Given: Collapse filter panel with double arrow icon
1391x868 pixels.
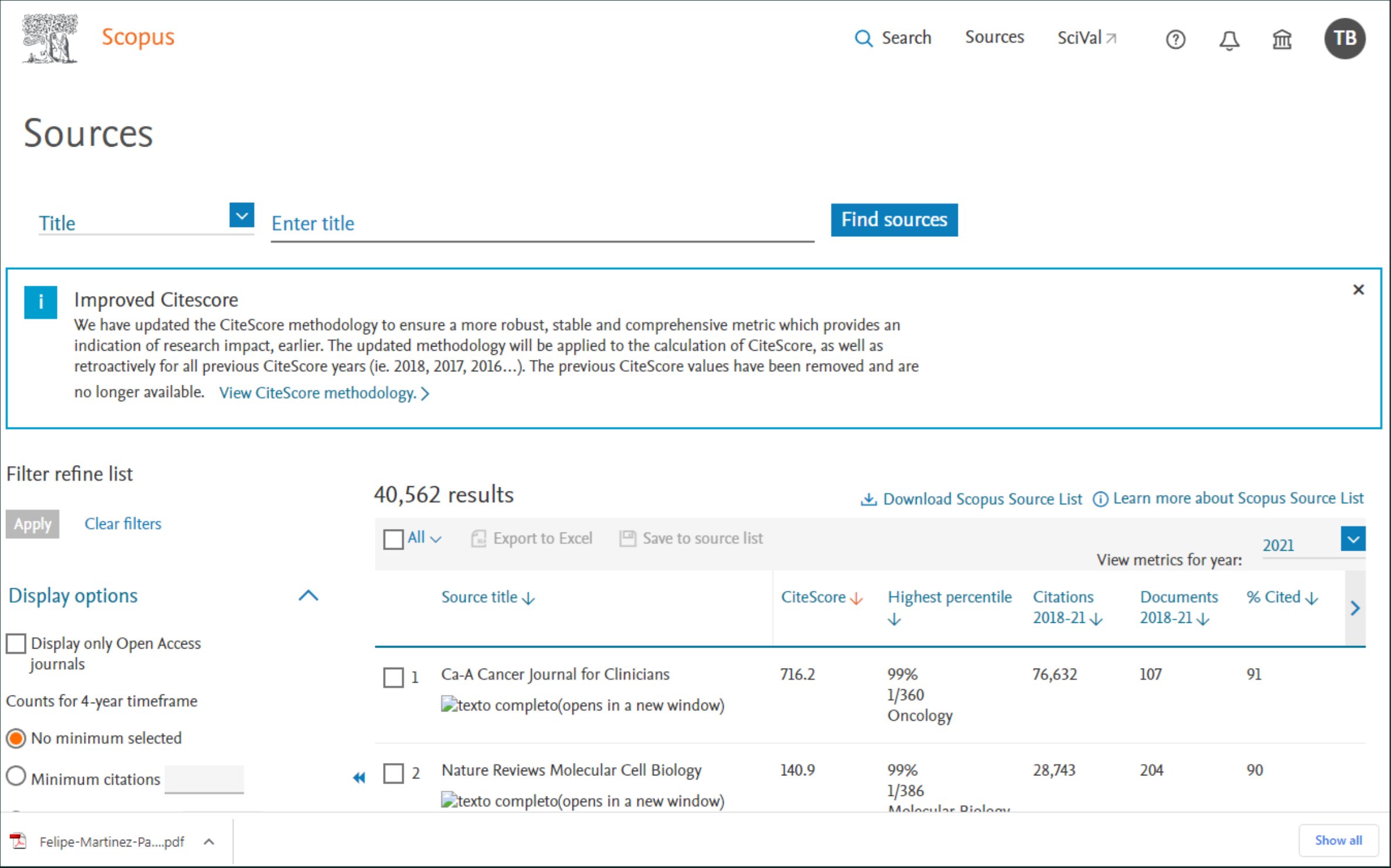Looking at the screenshot, I should coord(359,778).
